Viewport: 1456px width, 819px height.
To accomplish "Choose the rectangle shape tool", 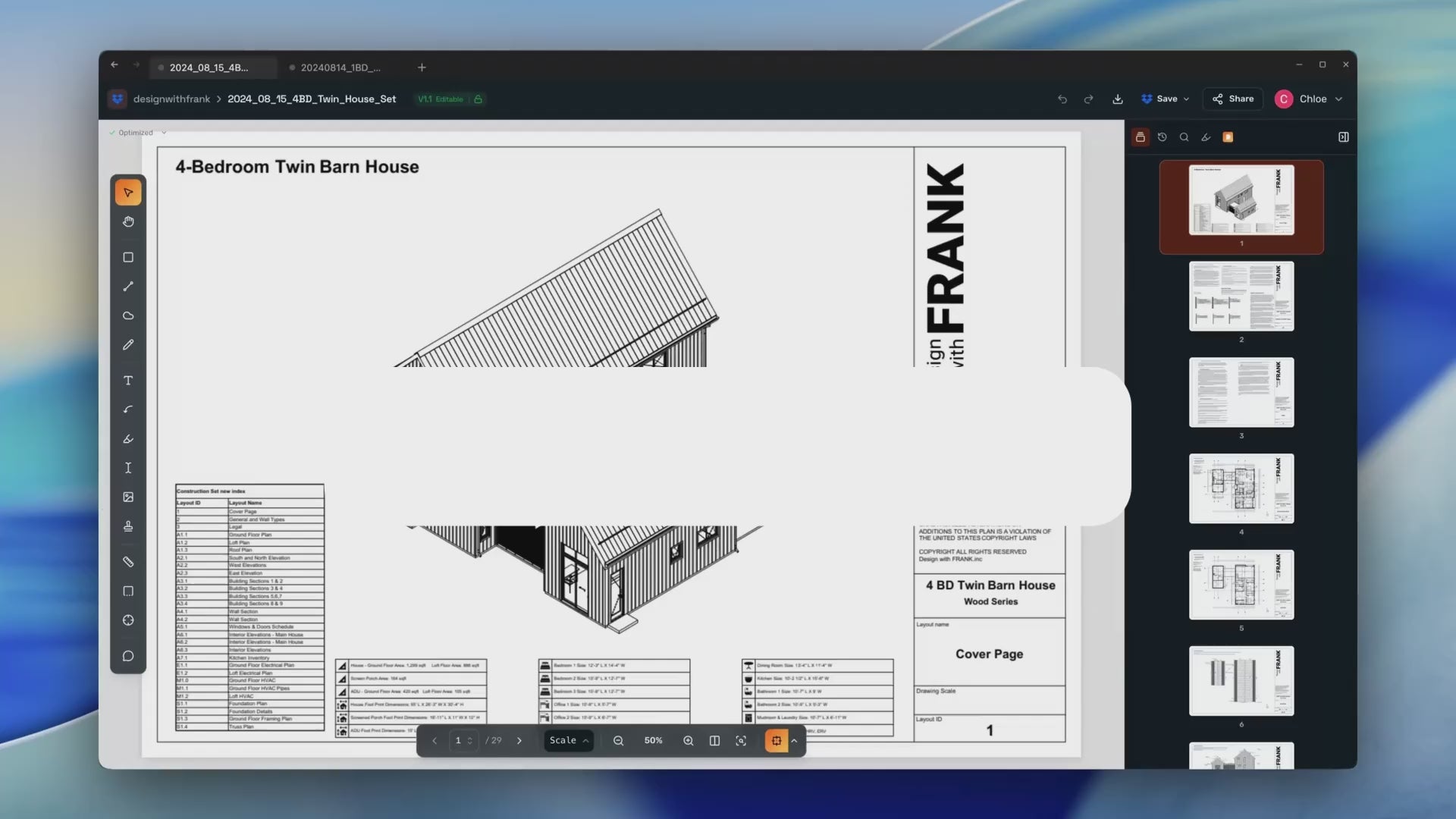I will pyautogui.click(x=128, y=258).
